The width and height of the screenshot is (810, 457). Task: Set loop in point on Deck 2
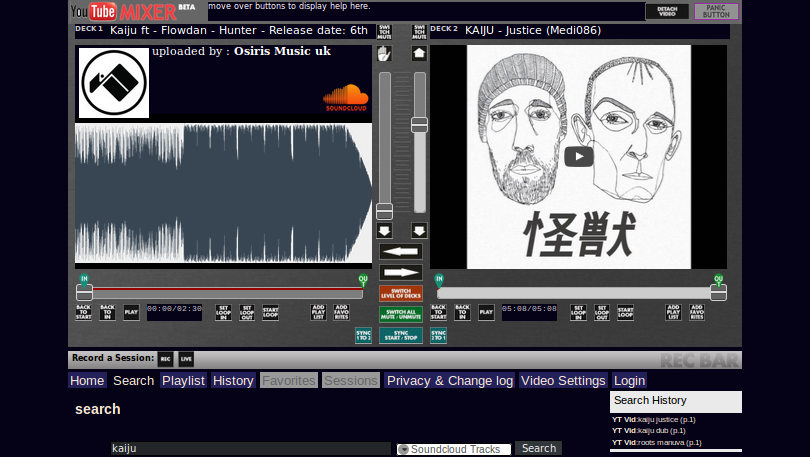[x=578, y=312]
